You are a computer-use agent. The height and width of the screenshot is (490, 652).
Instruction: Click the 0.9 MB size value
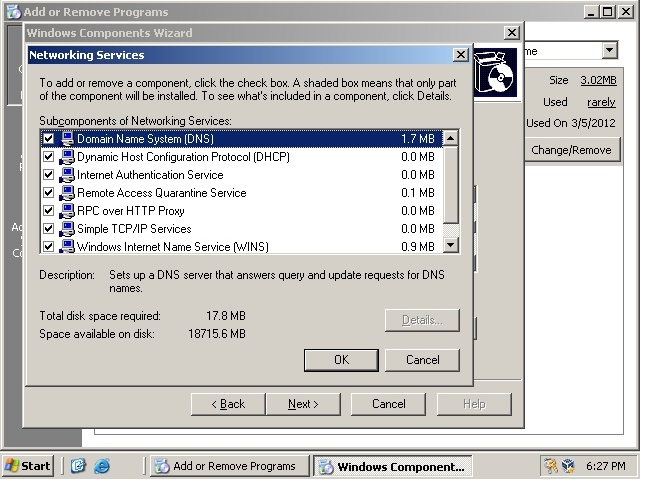coord(418,247)
